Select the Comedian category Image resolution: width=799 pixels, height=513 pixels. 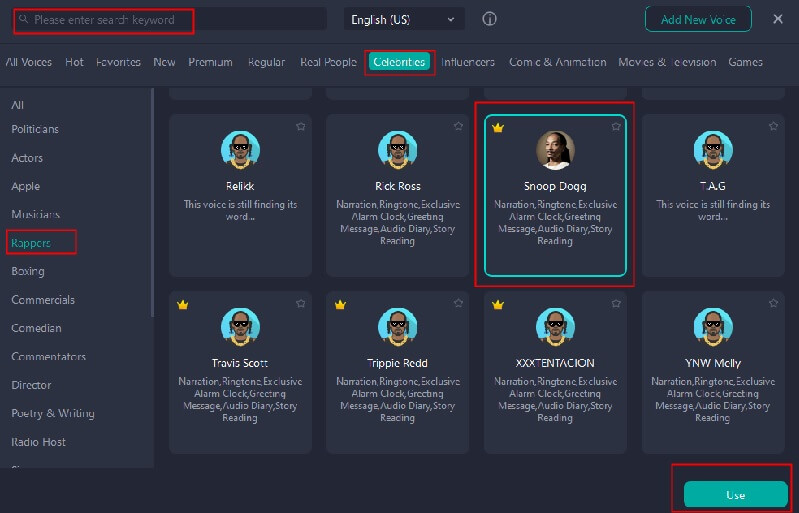(36, 328)
